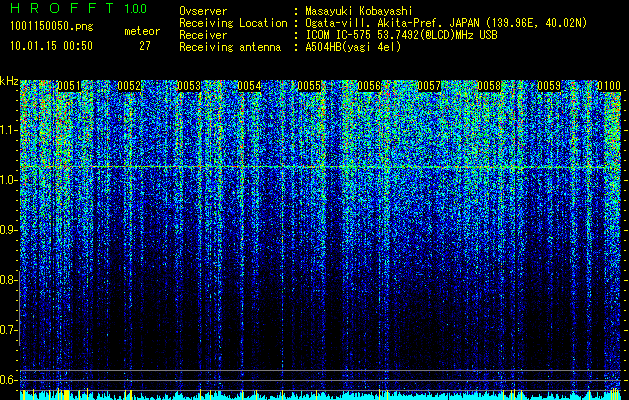Click the 0052 time marker
Image resolution: width=629 pixels, height=400 pixels.
129,86
